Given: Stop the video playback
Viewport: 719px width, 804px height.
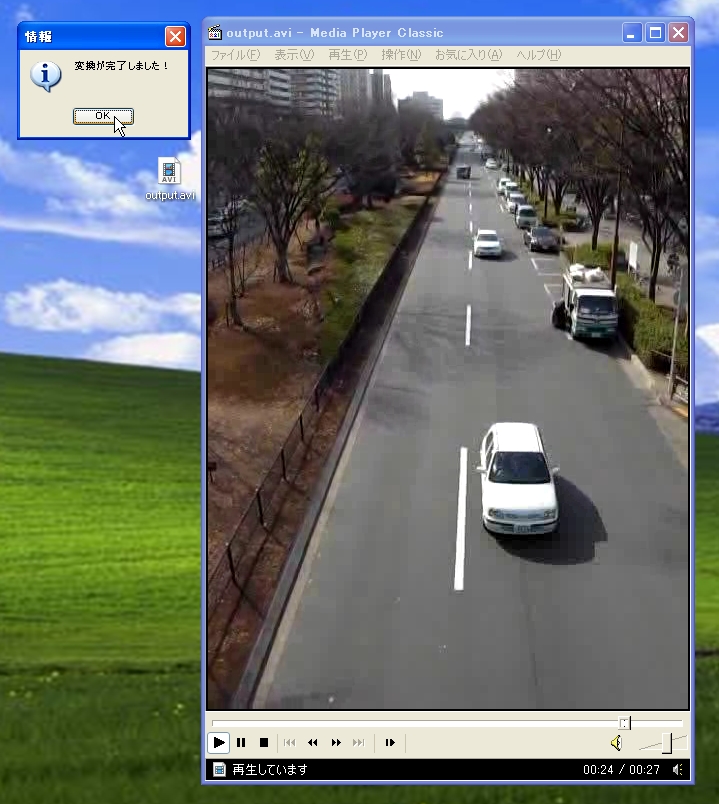Looking at the screenshot, I should point(264,742).
